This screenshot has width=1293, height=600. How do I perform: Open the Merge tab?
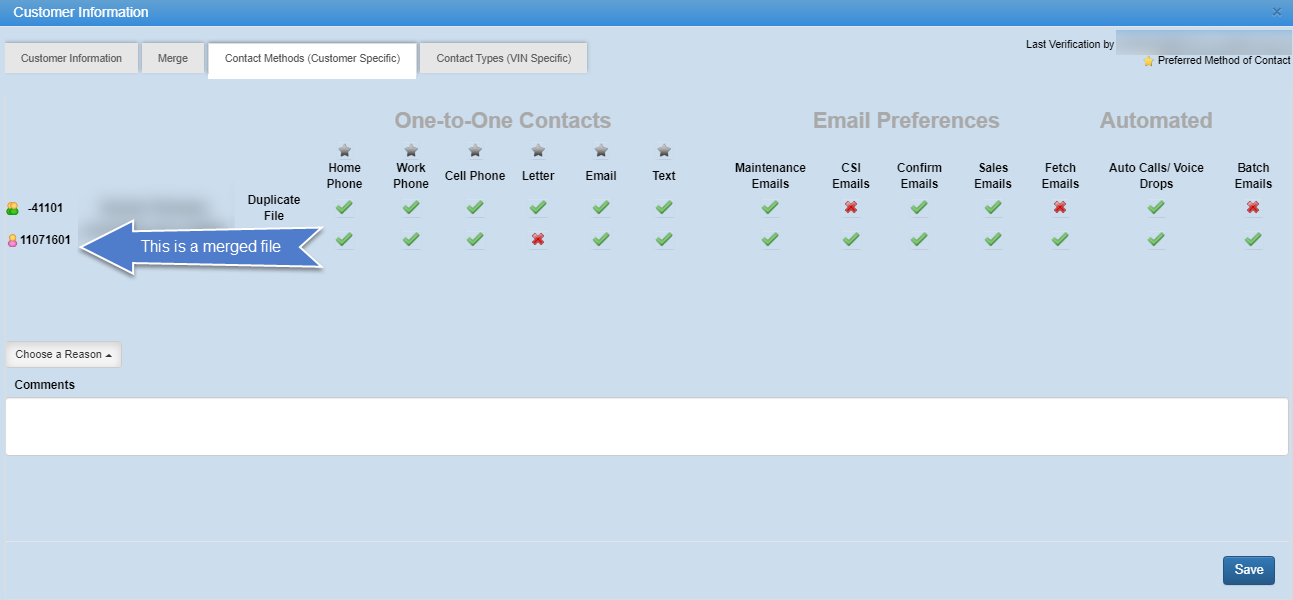pyautogui.click(x=173, y=58)
